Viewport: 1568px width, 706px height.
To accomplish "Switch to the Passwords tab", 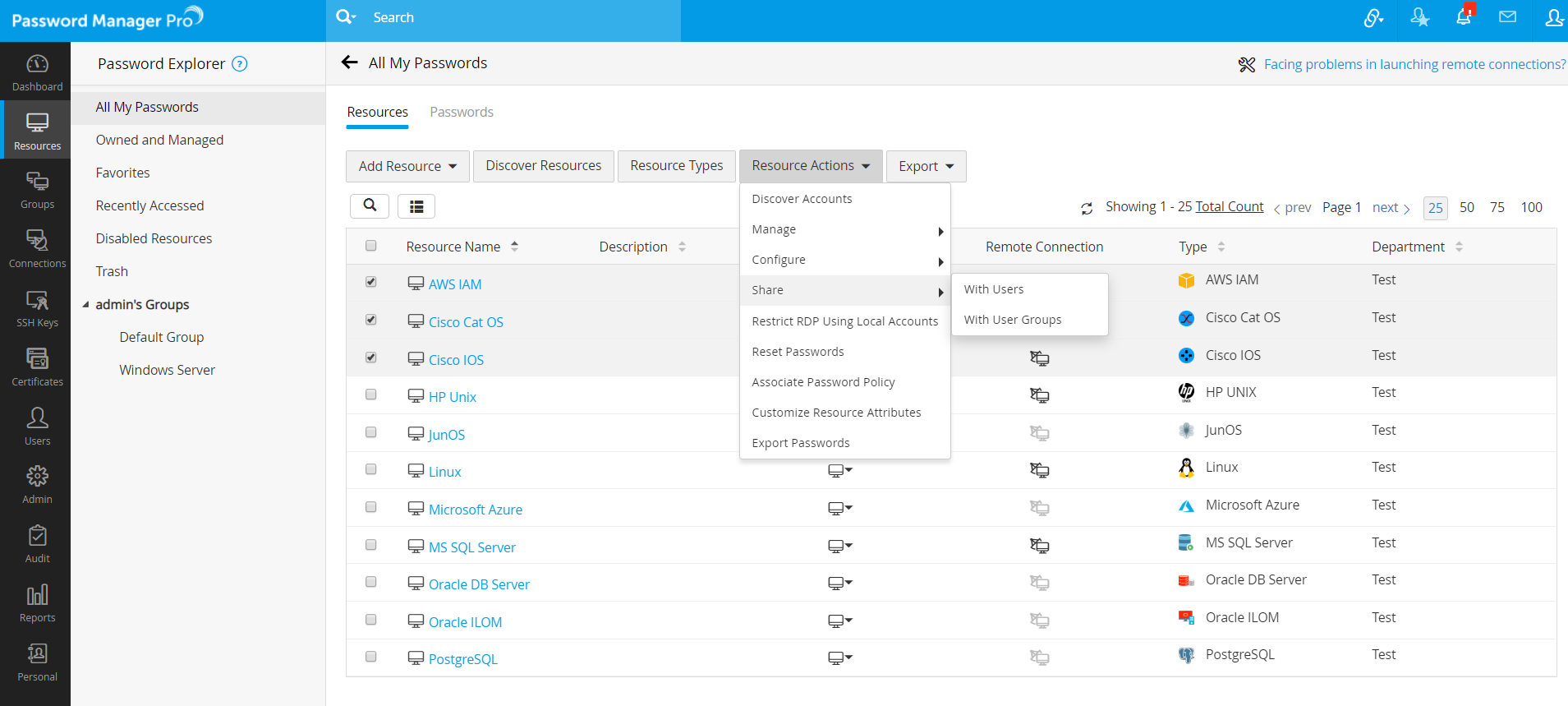I will coord(461,112).
